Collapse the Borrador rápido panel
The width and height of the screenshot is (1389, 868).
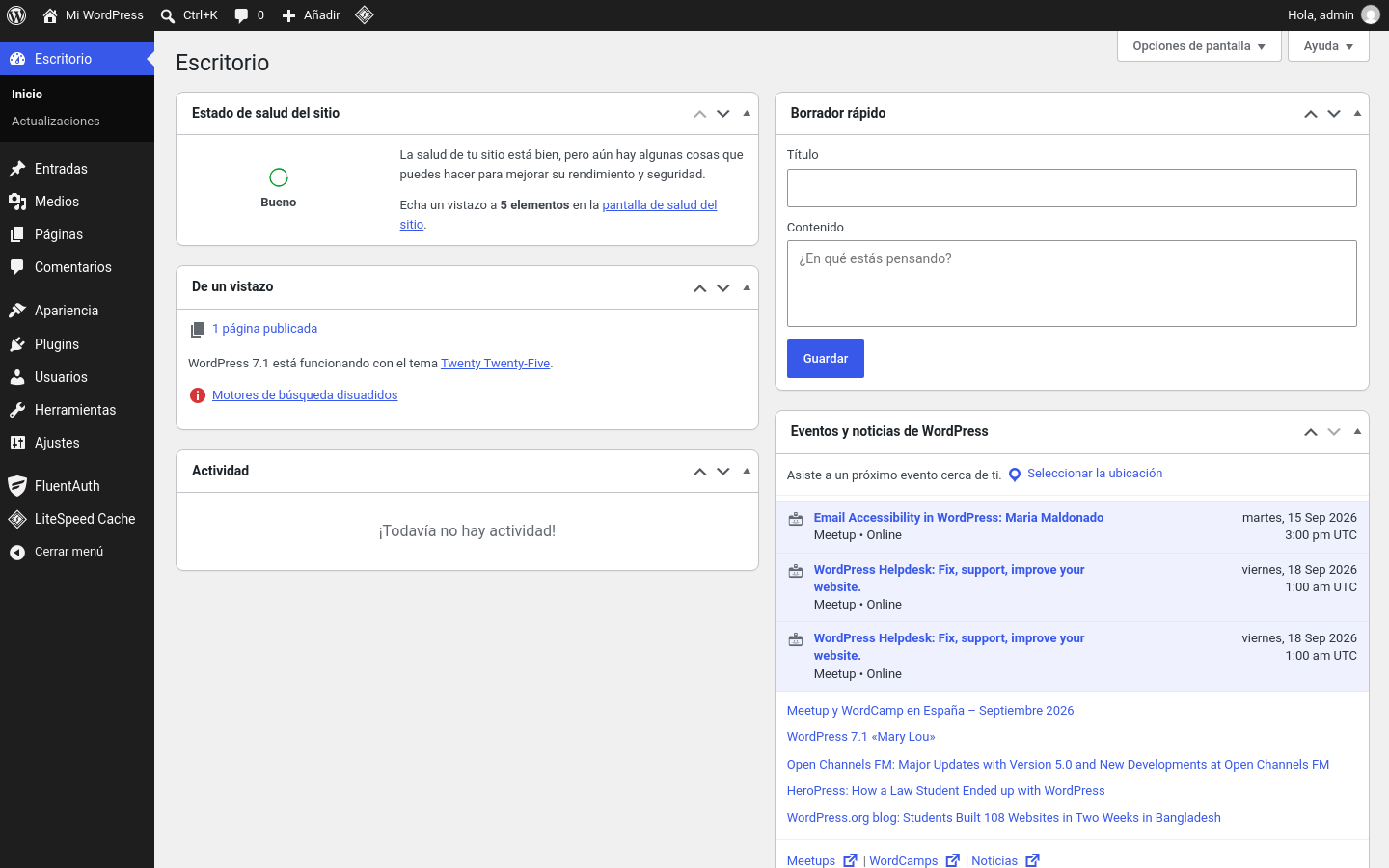point(1357,114)
